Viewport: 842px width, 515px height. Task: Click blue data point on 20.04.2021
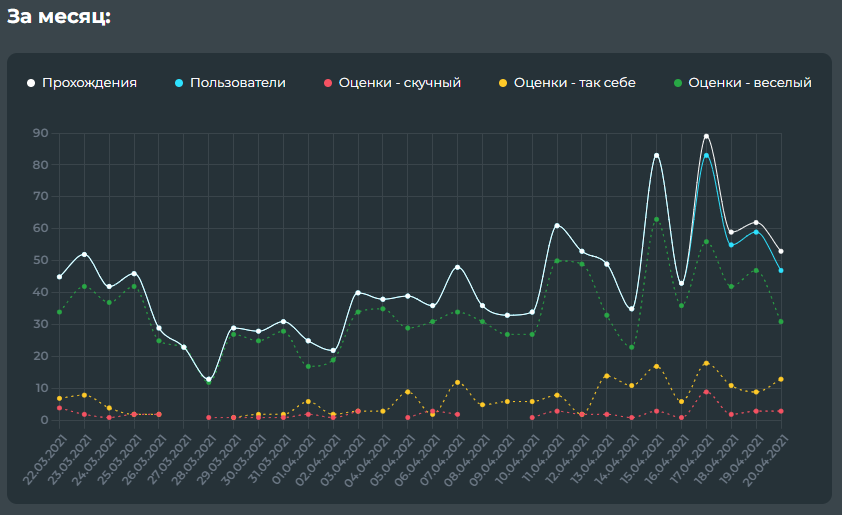[x=780, y=270]
